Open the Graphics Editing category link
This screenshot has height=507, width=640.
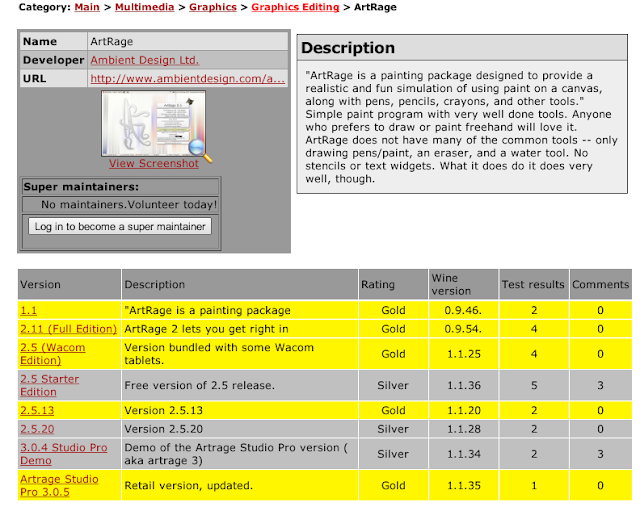[x=295, y=7]
